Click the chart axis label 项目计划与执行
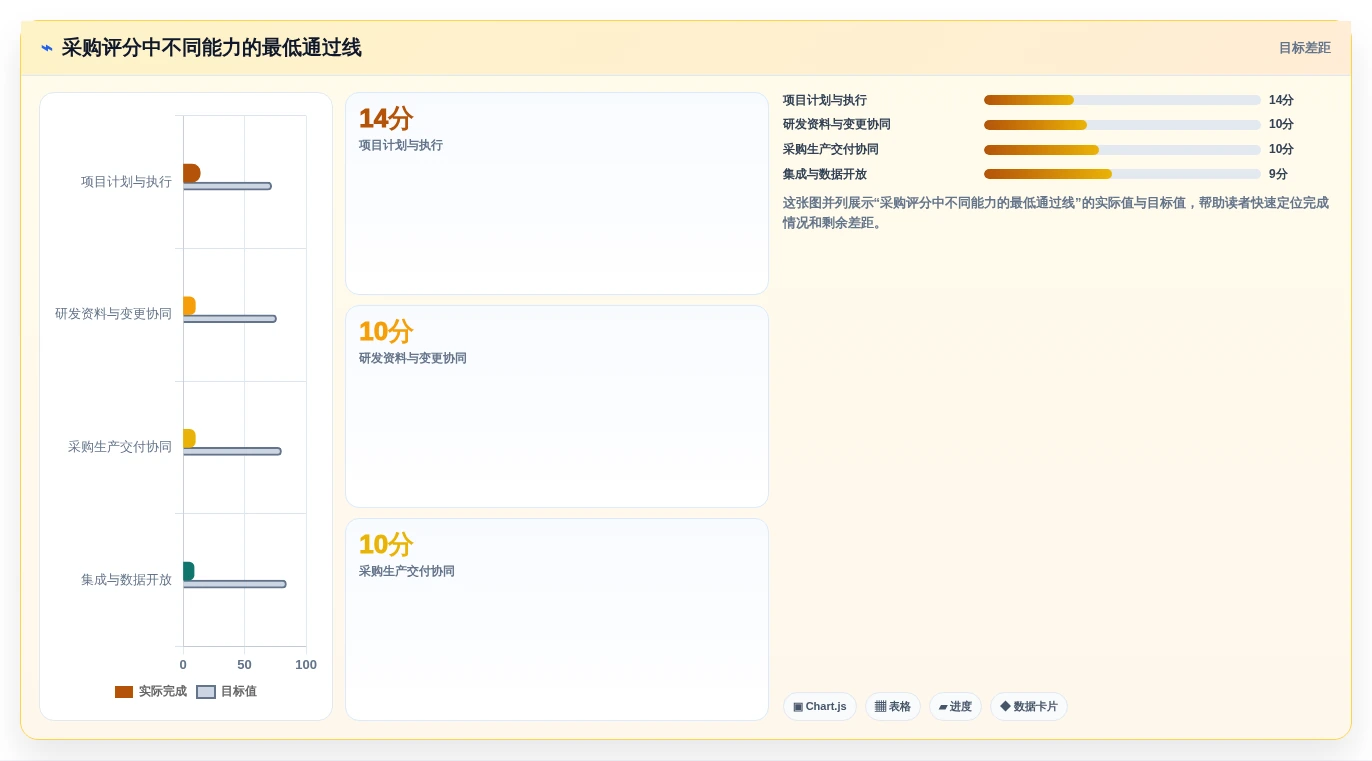The width and height of the screenshot is (1372, 761). point(126,182)
